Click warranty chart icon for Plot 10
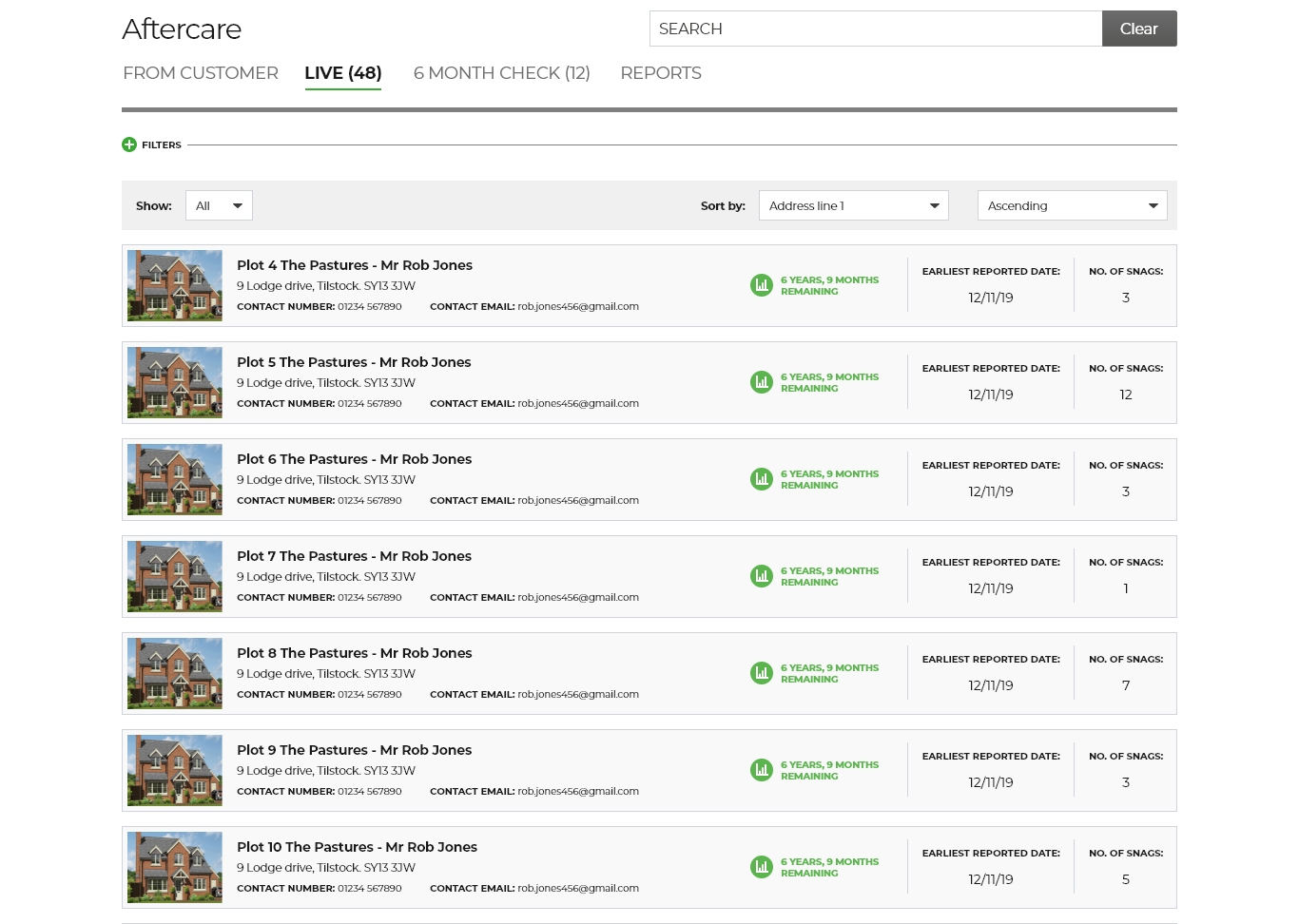Screen dimensions: 1299x924 coord(762,867)
